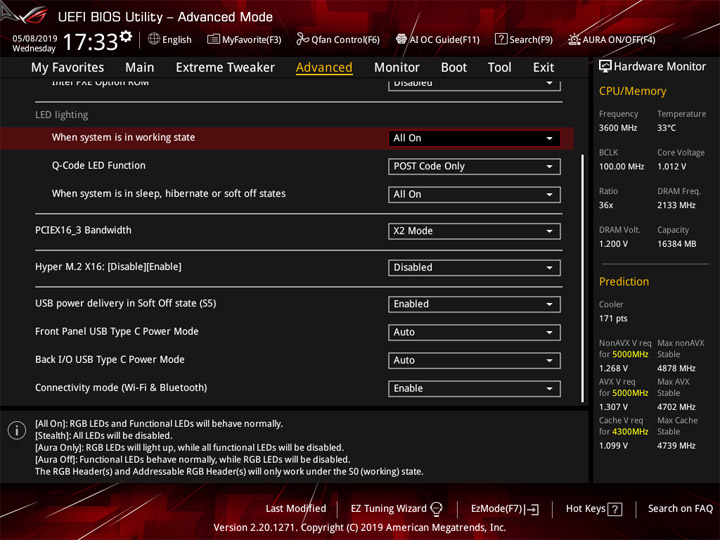
Task: Open Extreme Tweaker tab
Action: click(225, 68)
